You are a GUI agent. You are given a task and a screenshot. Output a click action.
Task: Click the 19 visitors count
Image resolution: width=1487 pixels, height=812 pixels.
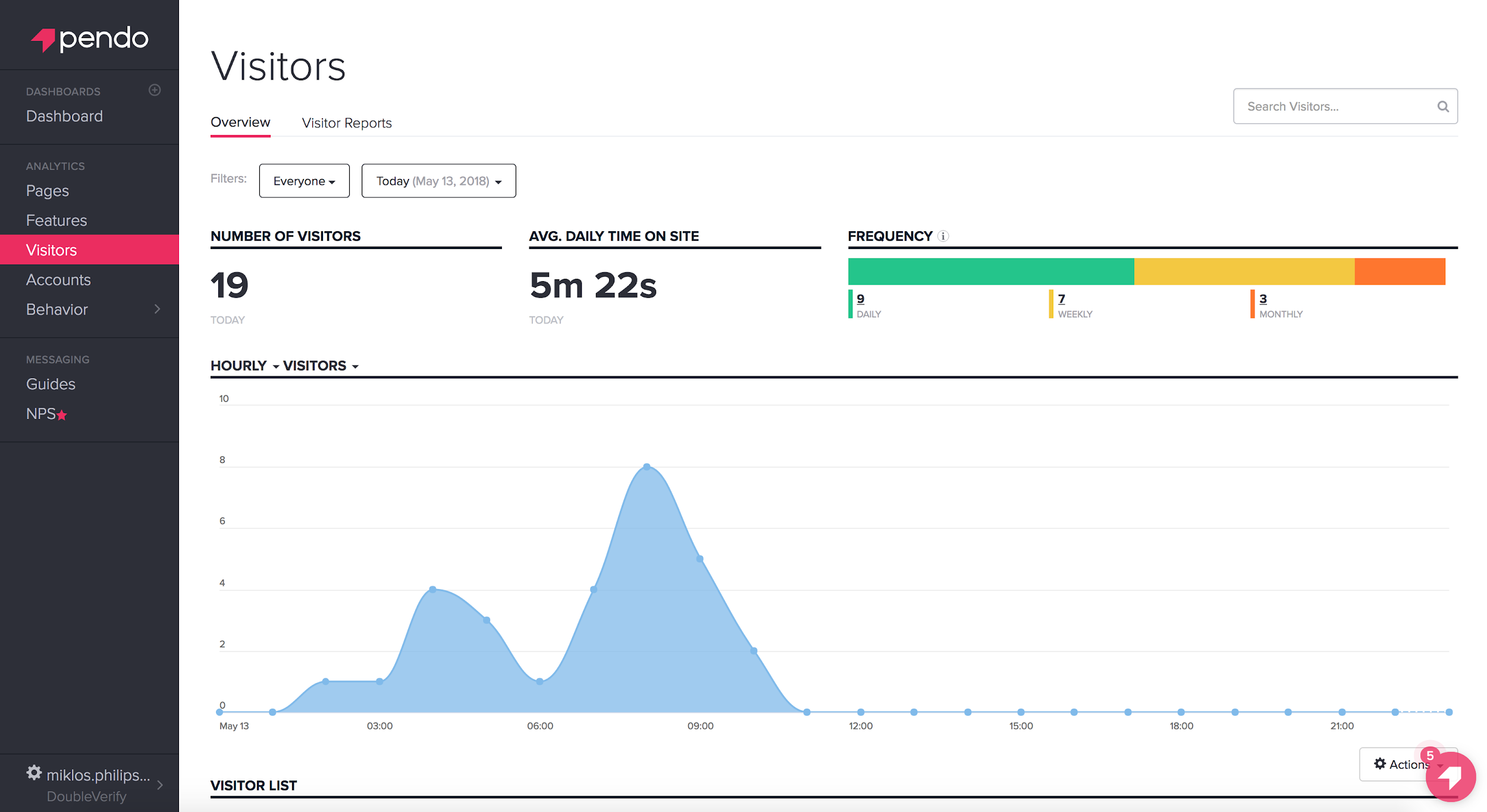[230, 285]
